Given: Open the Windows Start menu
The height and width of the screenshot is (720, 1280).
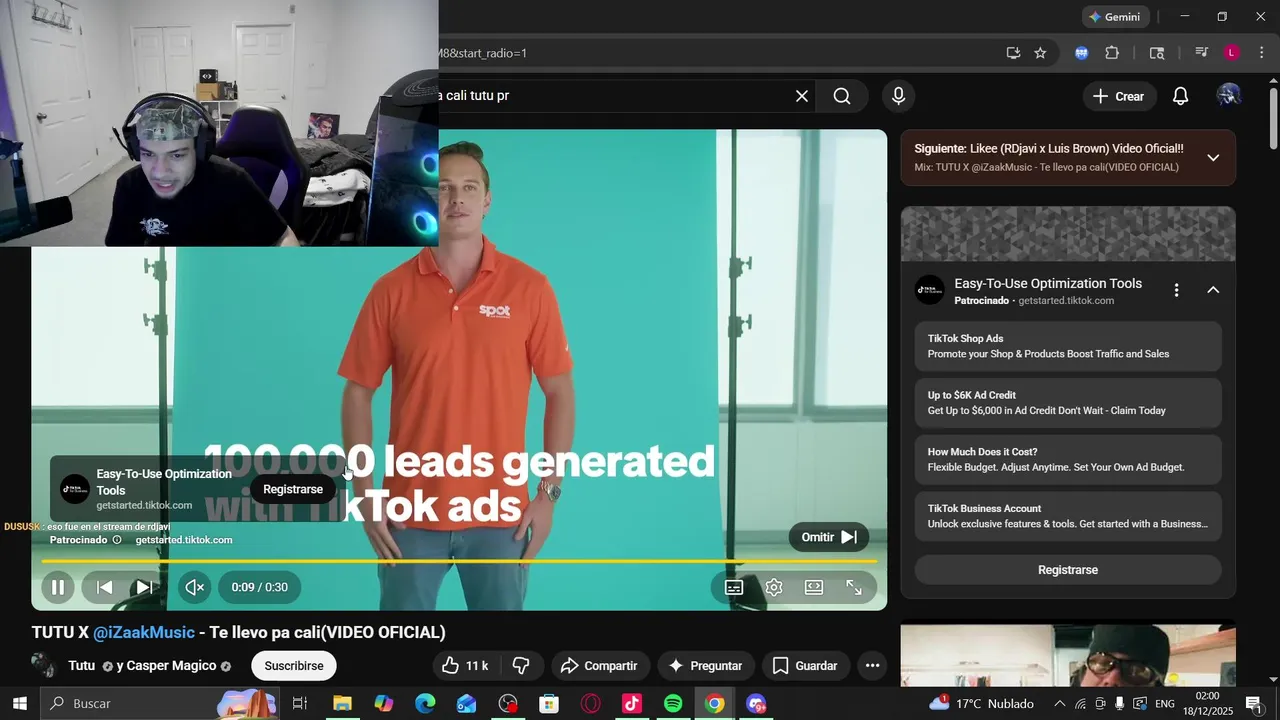Looking at the screenshot, I should click(x=20, y=704).
